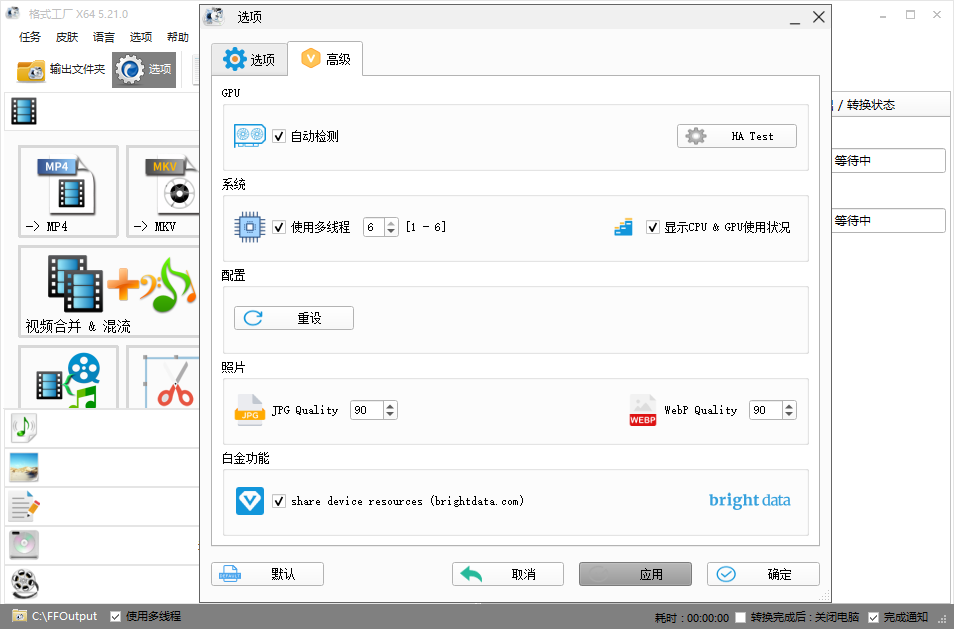Click the HA Test button
Screen dimensions: 954x629
(737, 136)
